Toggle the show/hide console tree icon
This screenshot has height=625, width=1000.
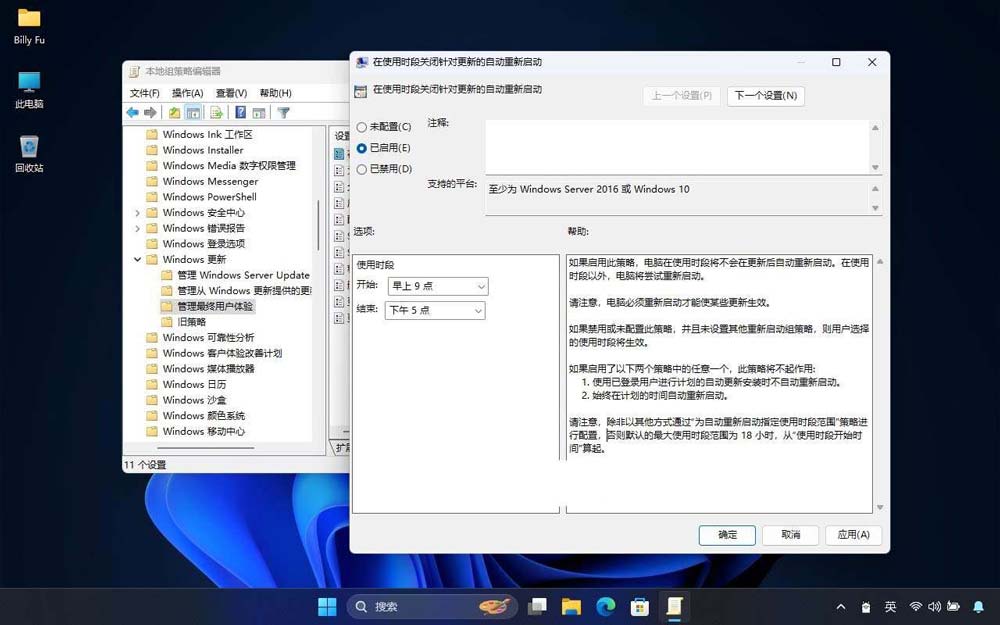[x=193, y=113]
